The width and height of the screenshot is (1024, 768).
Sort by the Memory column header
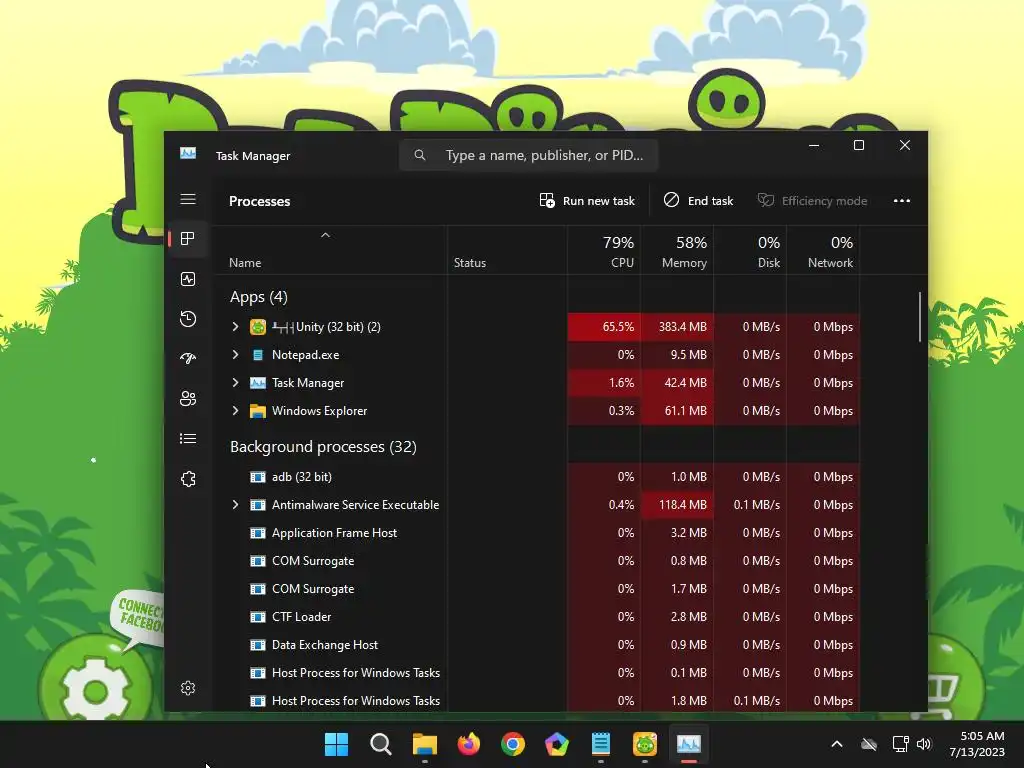click(x=677, y=251)
